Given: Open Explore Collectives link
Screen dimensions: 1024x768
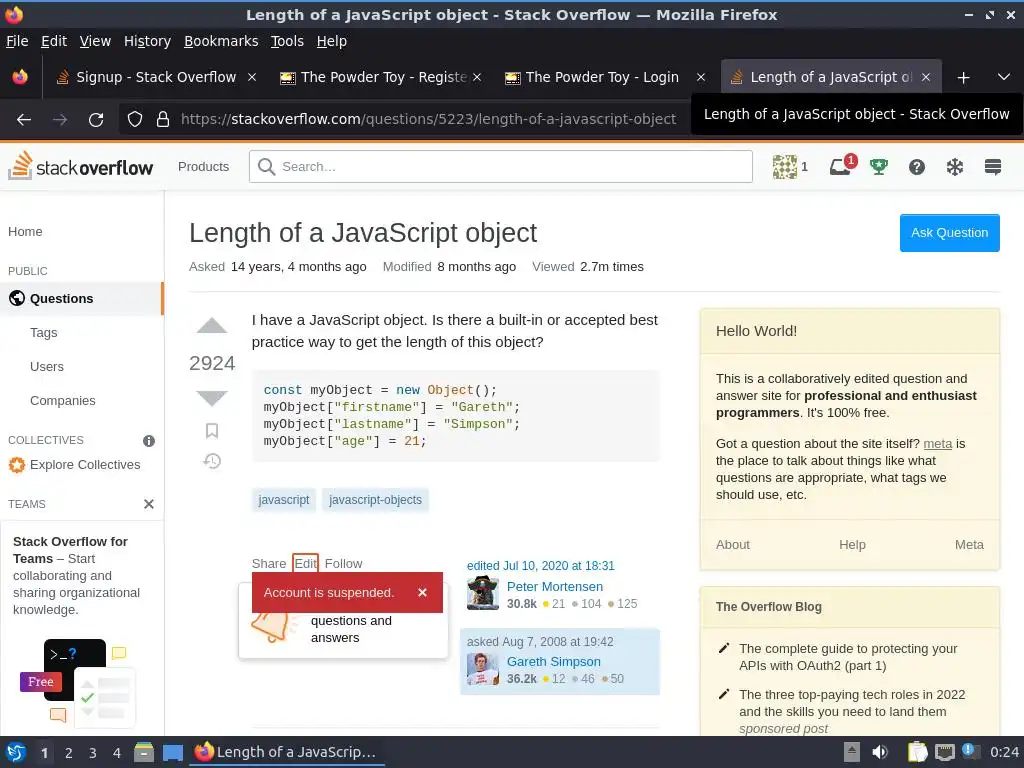Looking at the screenshot, I should tap(85, 464).
